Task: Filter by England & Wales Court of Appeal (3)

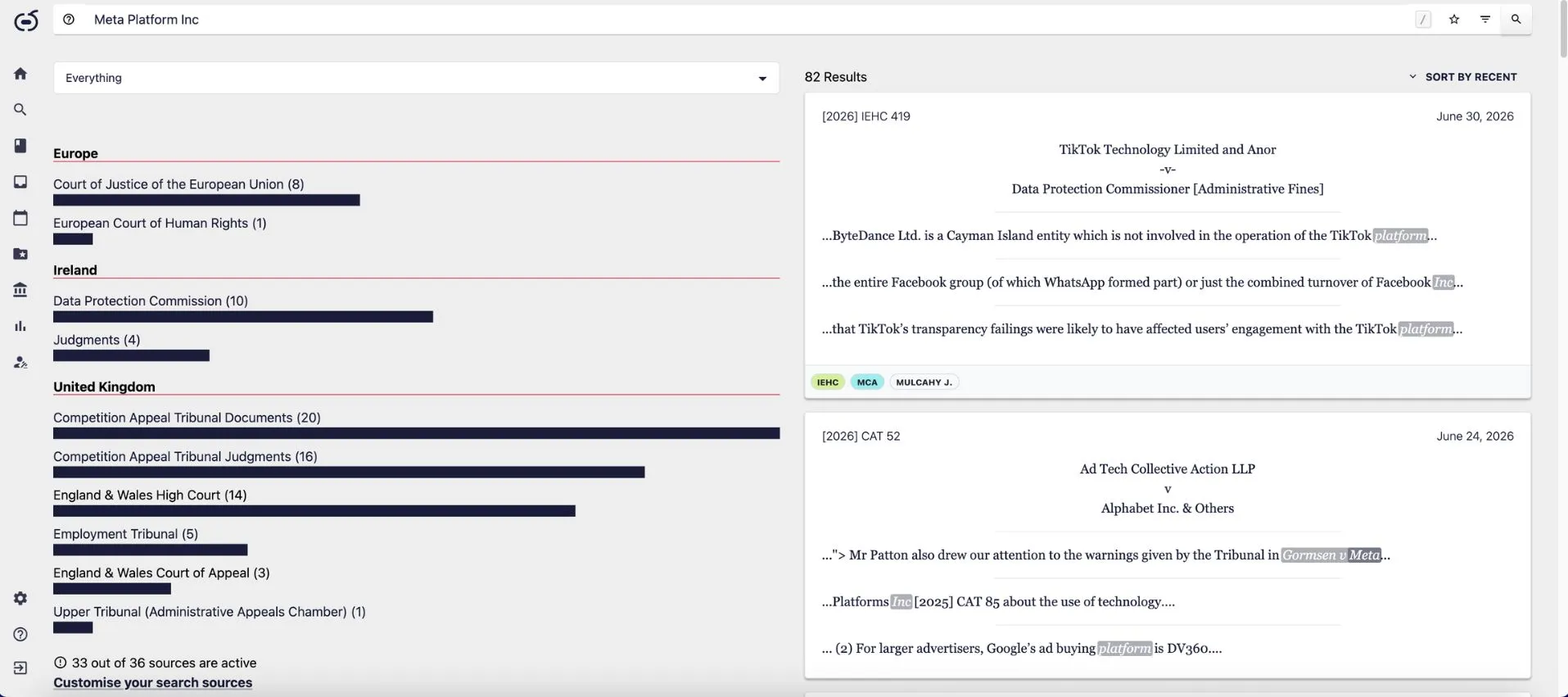Action: tap(161, 573)
